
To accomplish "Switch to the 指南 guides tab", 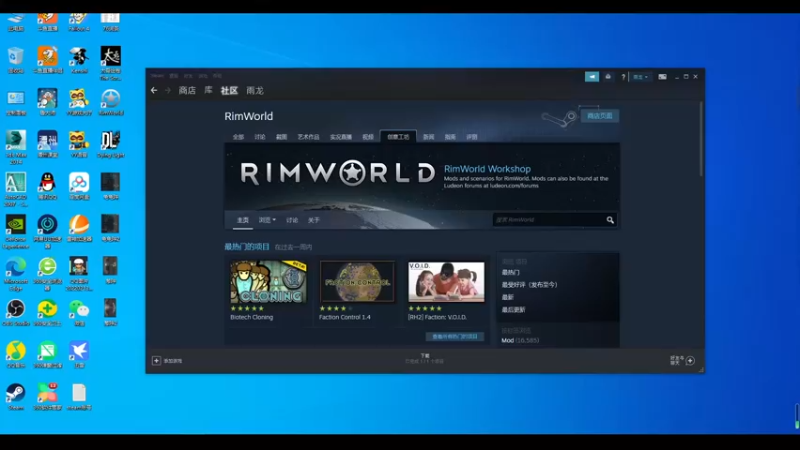I will (x=450, y=137).
